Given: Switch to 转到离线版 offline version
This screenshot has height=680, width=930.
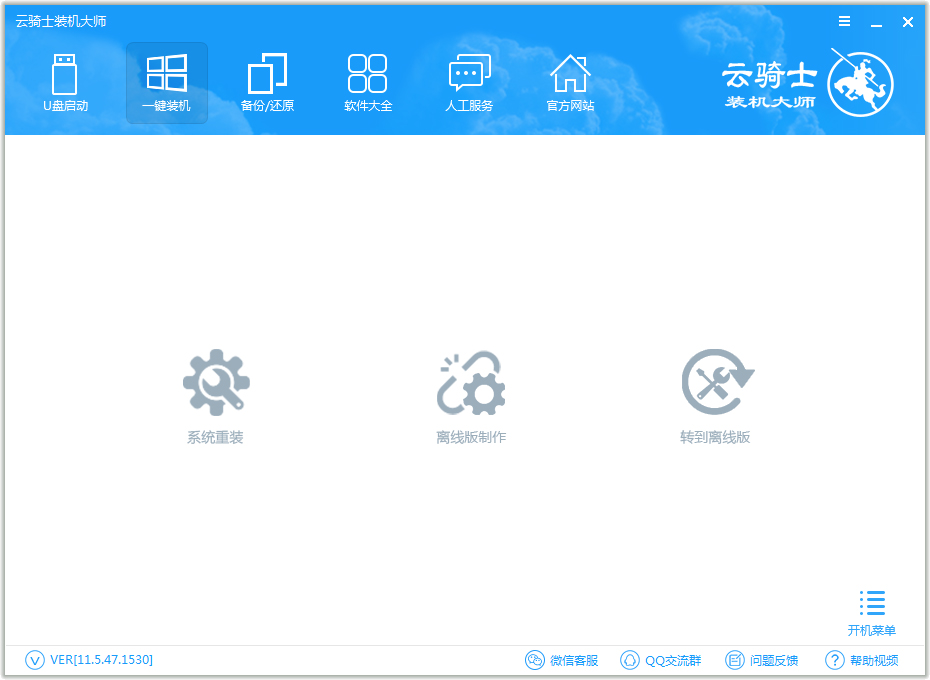Looking at the screenshot, I should 716,396.
